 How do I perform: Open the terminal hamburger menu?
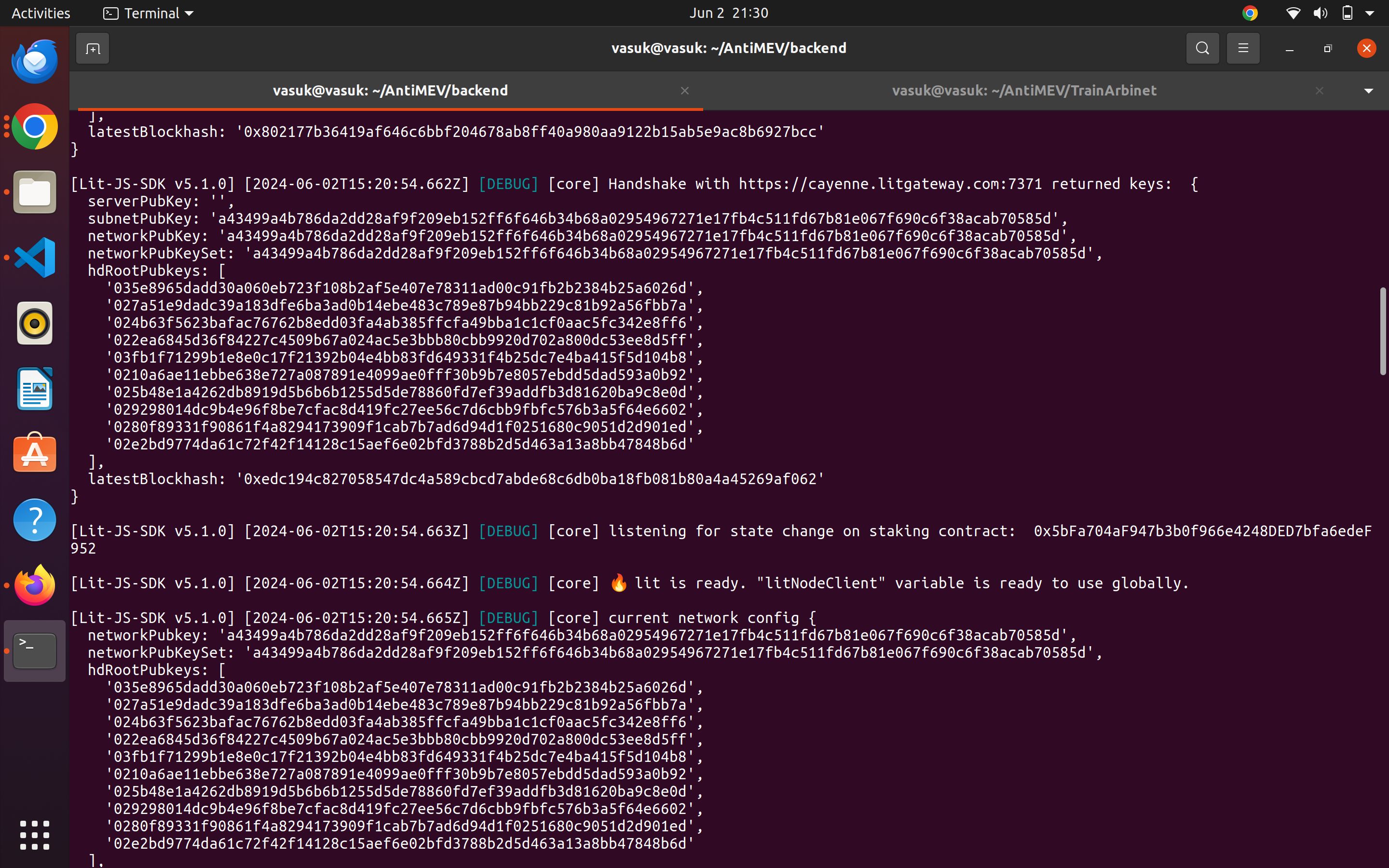click(1243, 48)
